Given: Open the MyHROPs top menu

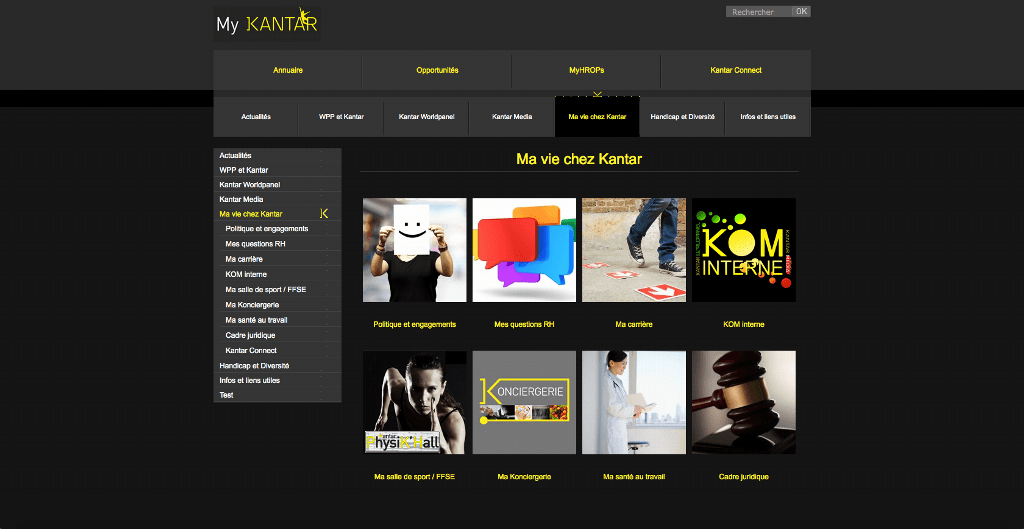Looking at the screenshot, I should (x=586, y=70).
